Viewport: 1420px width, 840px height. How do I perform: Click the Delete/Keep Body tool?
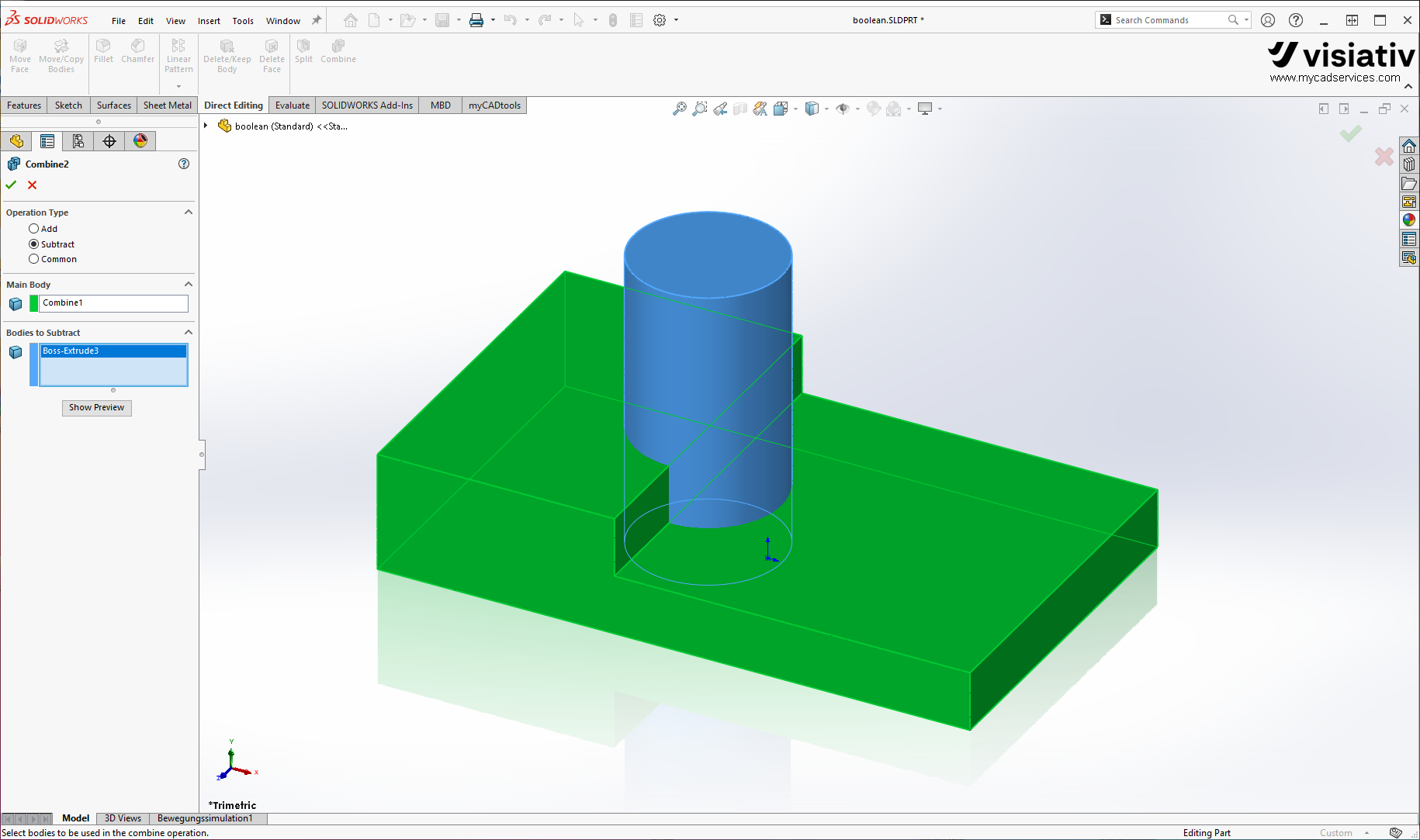(x=227, y=56)
